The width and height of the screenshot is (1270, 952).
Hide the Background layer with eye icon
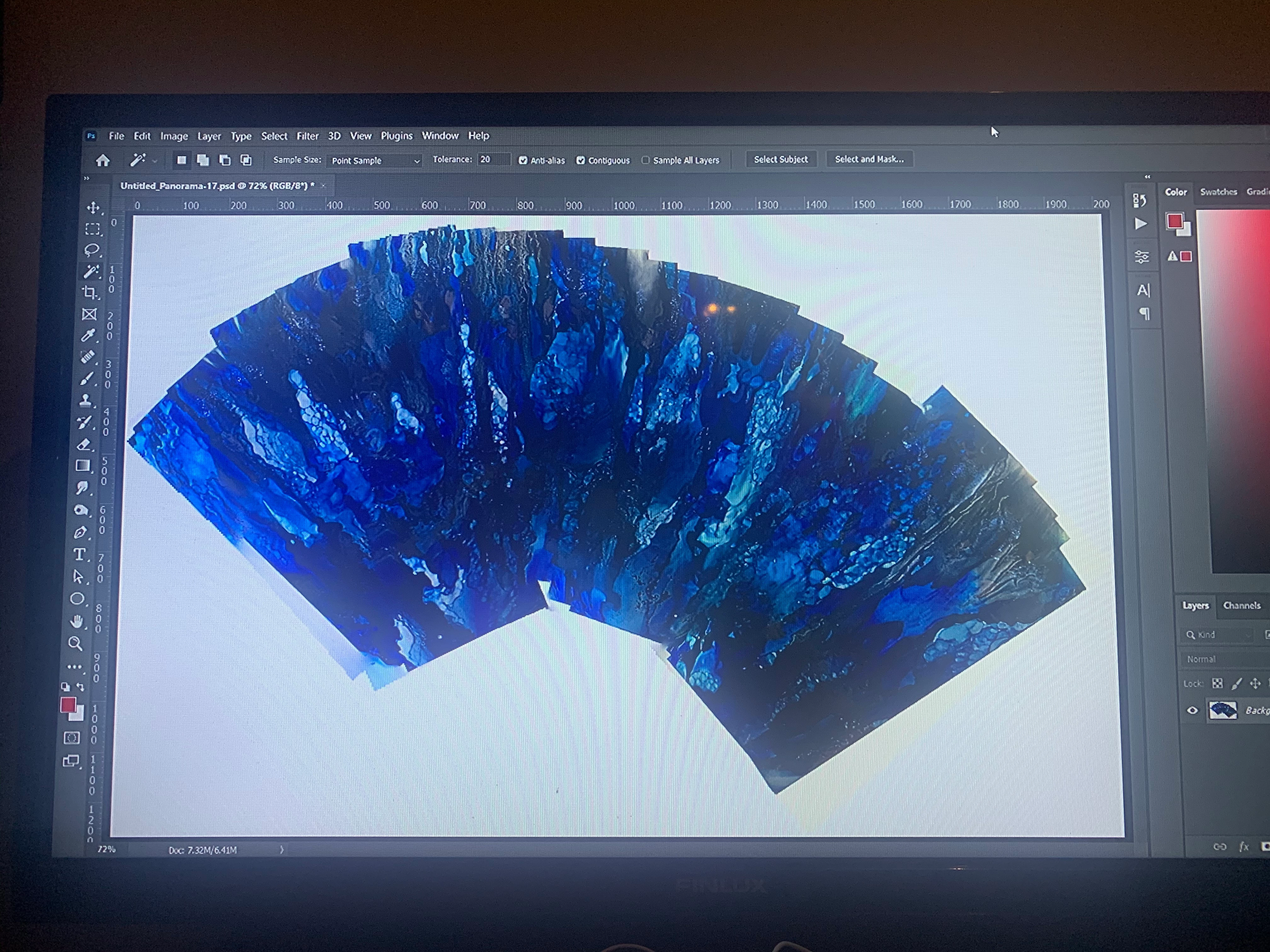[x=1193, y=711]
